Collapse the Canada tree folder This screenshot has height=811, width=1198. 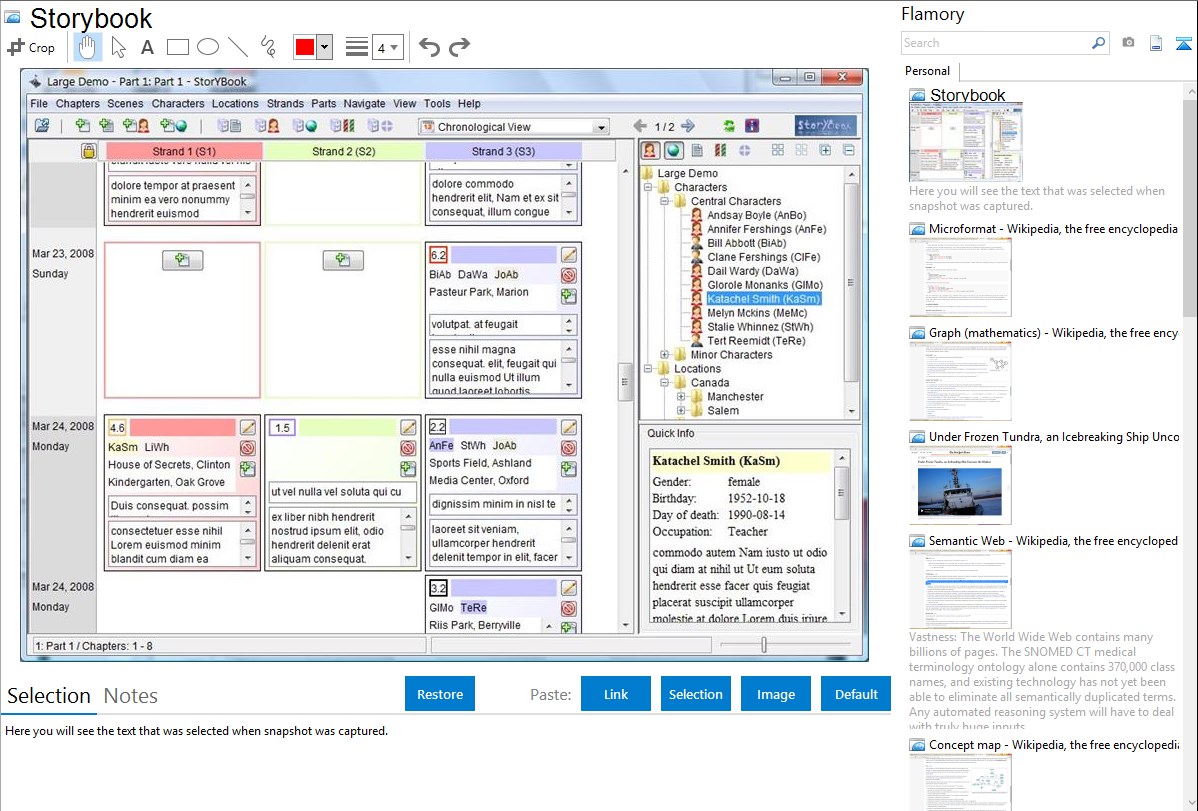coord(665,382)
